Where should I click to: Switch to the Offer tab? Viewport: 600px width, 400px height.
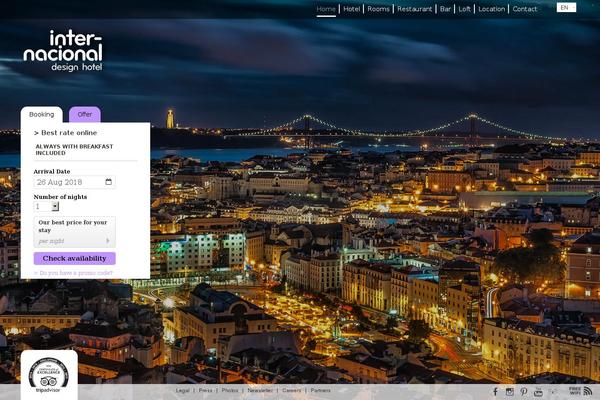pyautogui.click(x=85, y=114)
